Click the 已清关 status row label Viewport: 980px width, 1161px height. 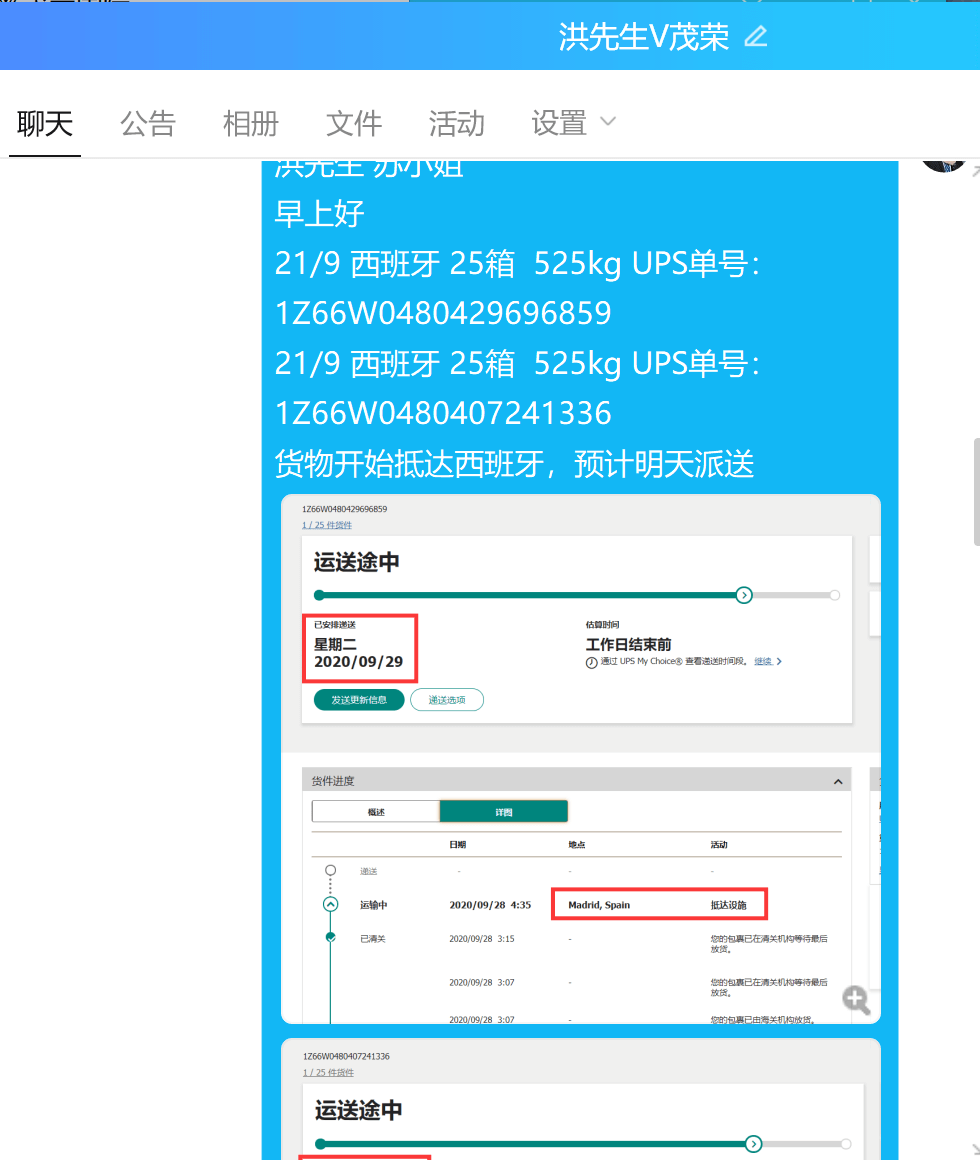372,939
